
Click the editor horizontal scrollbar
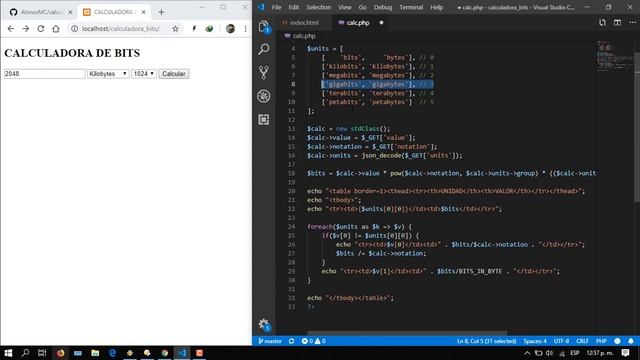[x=407, y=333]
